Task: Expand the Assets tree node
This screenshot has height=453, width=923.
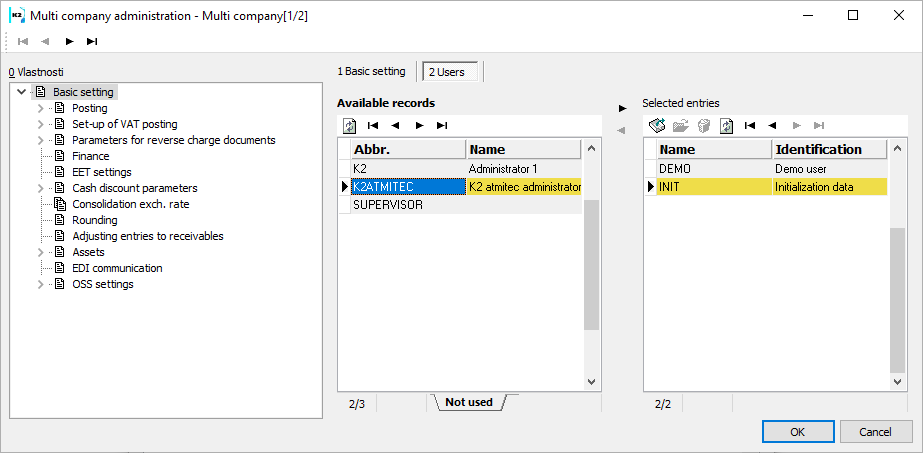Action: tap(41, 252)
